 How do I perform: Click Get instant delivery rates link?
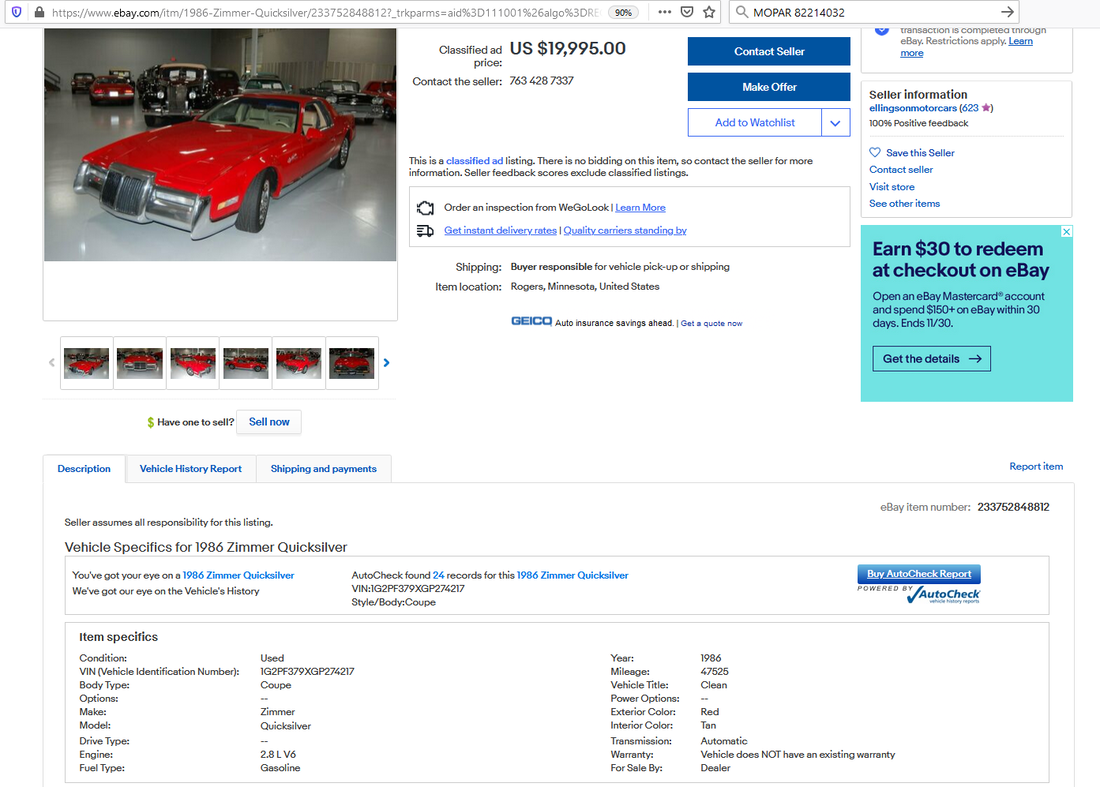pos(500,230)
